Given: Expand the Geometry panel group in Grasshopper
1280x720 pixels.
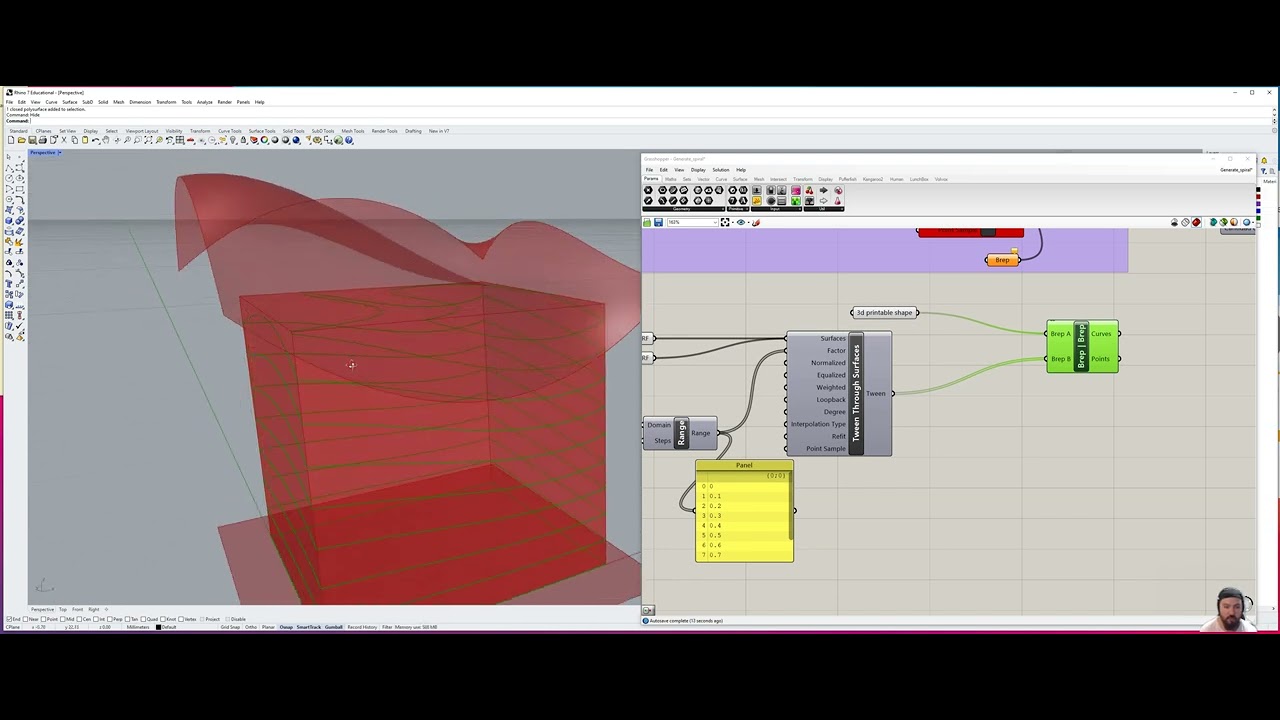Looking at the screenshot, I should click(x=723, y=209).
